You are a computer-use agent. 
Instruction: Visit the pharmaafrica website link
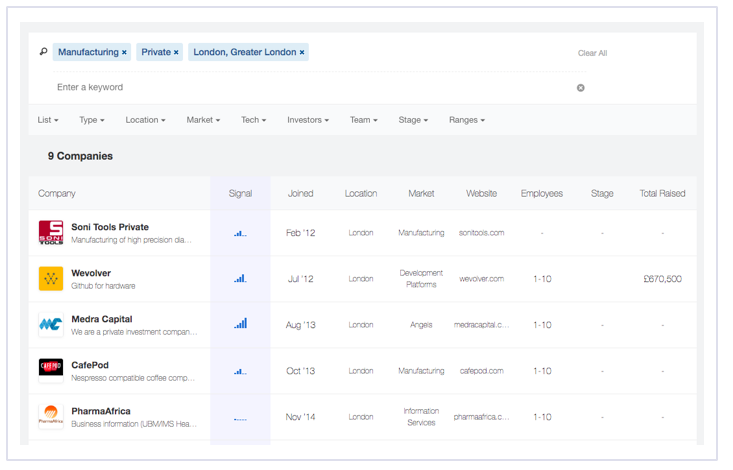pyautogui.click(x=481, y=417)
